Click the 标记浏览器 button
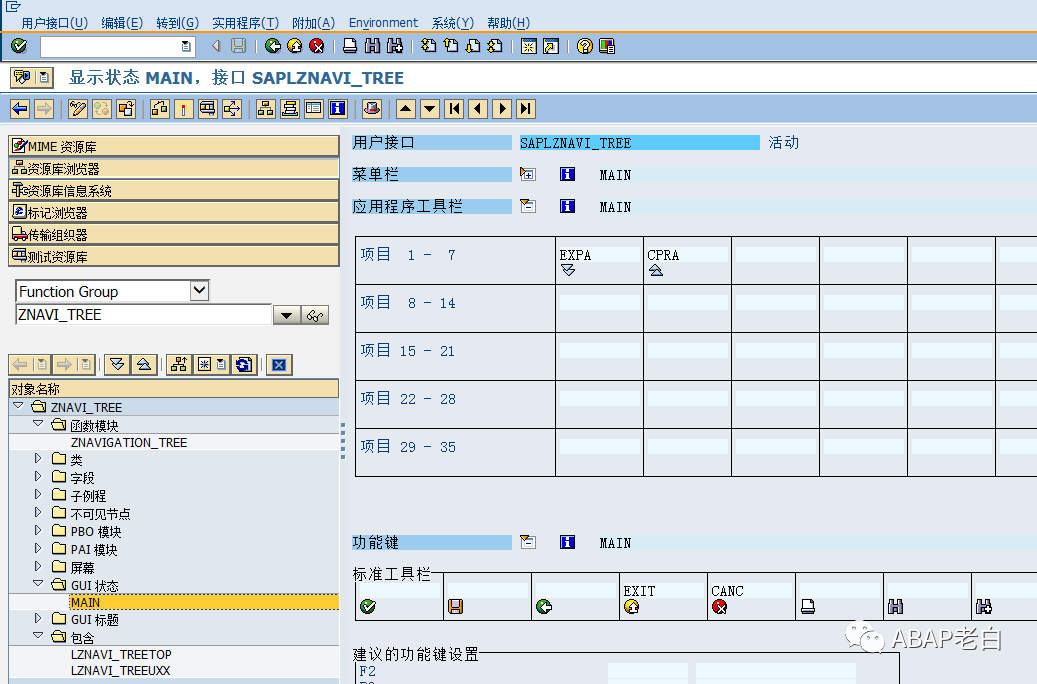 coord(174,212)
